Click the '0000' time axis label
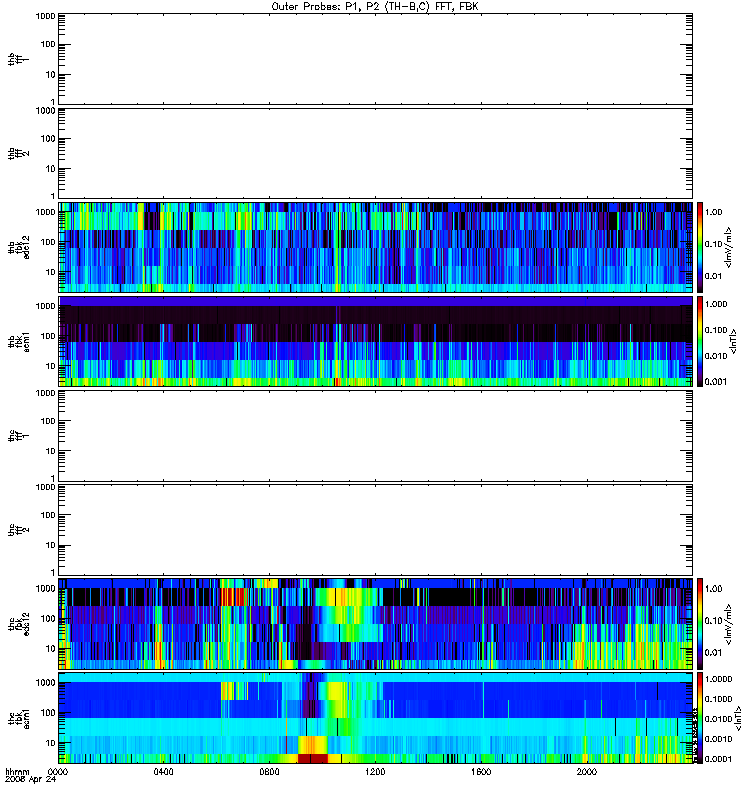Image resolution: width=750 pixels, height=800 pixels. pyautogui.click(x=58, y=772)
